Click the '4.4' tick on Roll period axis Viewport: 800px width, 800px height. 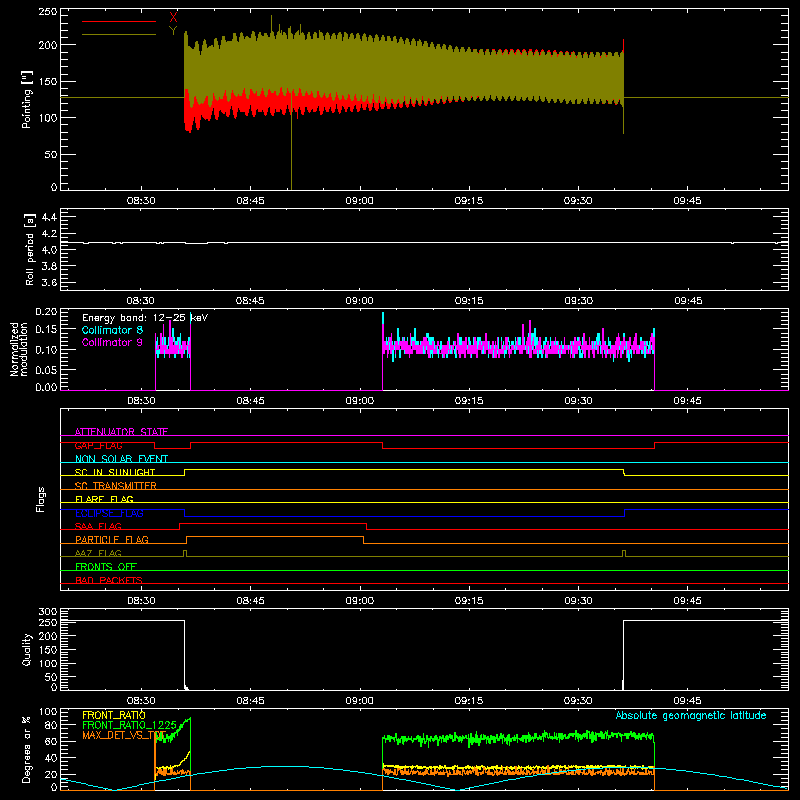(x=49, y=217)
